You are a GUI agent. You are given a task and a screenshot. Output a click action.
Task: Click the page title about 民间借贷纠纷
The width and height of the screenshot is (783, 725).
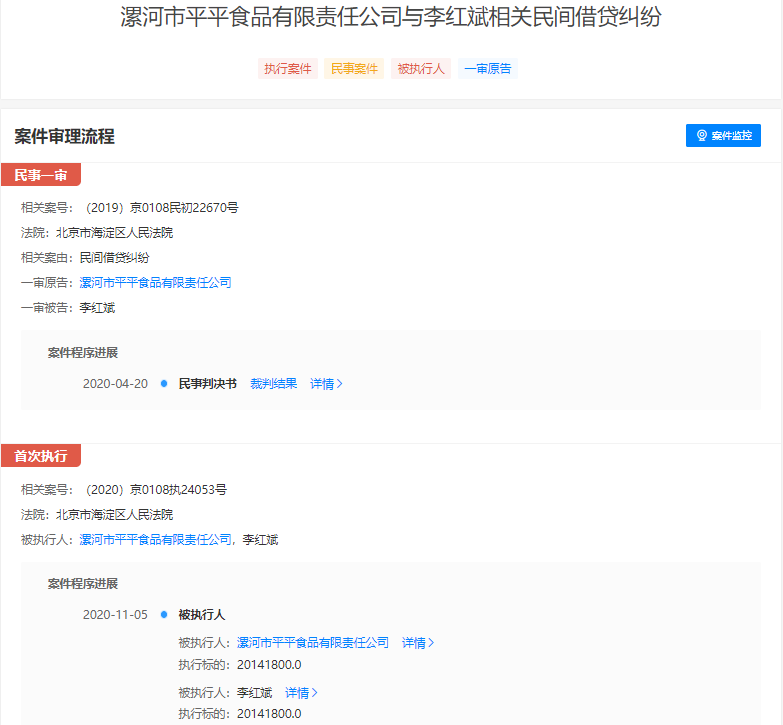point(391,16)
